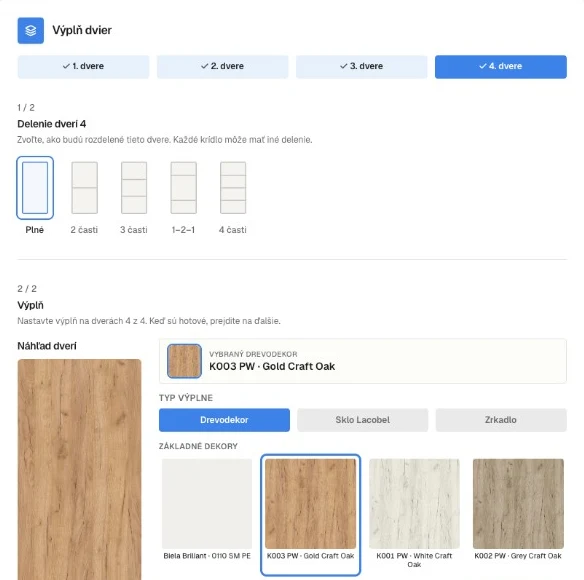Screen dimensions: 584x580
Task: Select the 4. dvere tab
Action: pos(501,67)
